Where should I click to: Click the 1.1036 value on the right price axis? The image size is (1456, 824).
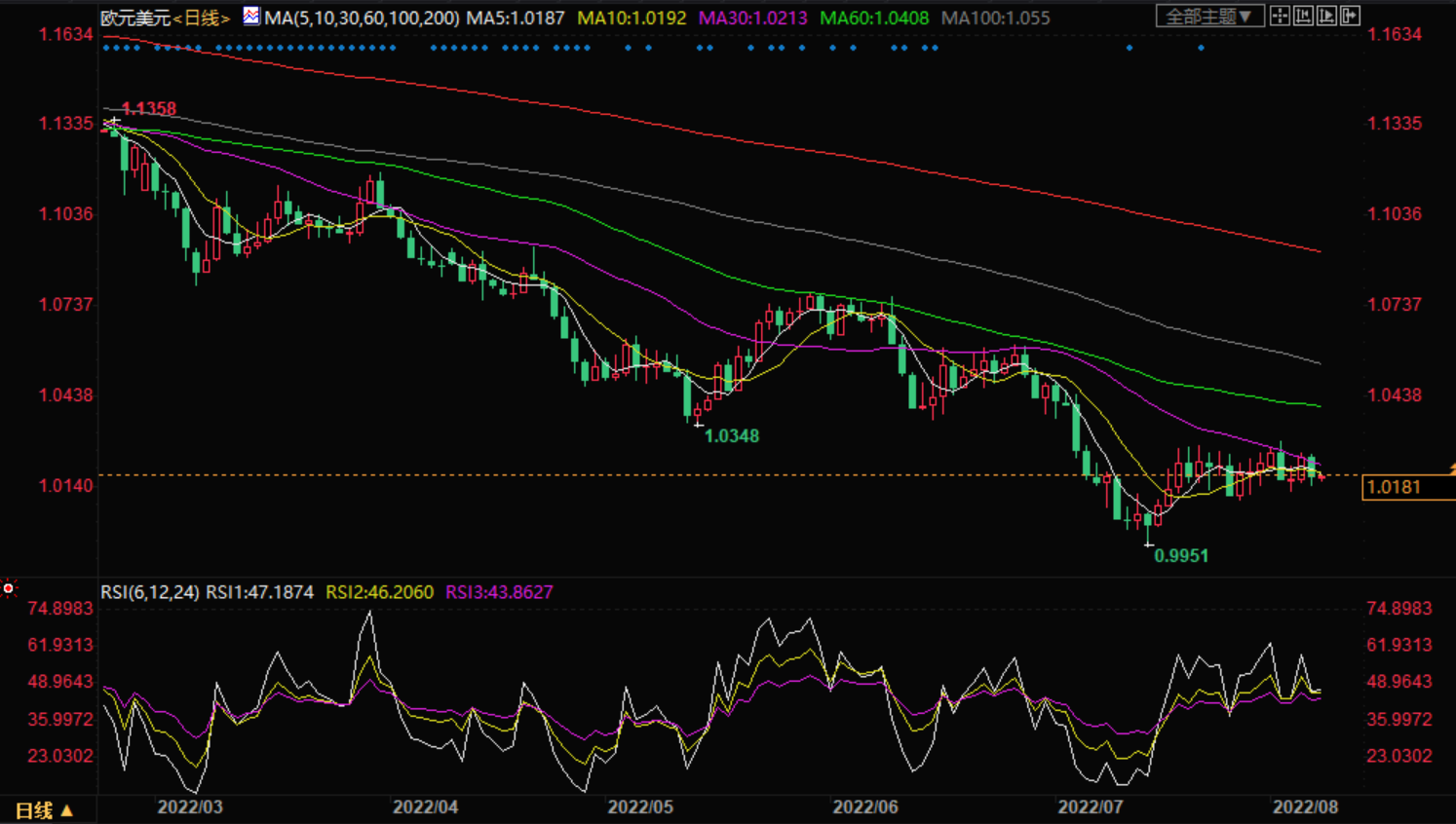(x=1395, y=214)
